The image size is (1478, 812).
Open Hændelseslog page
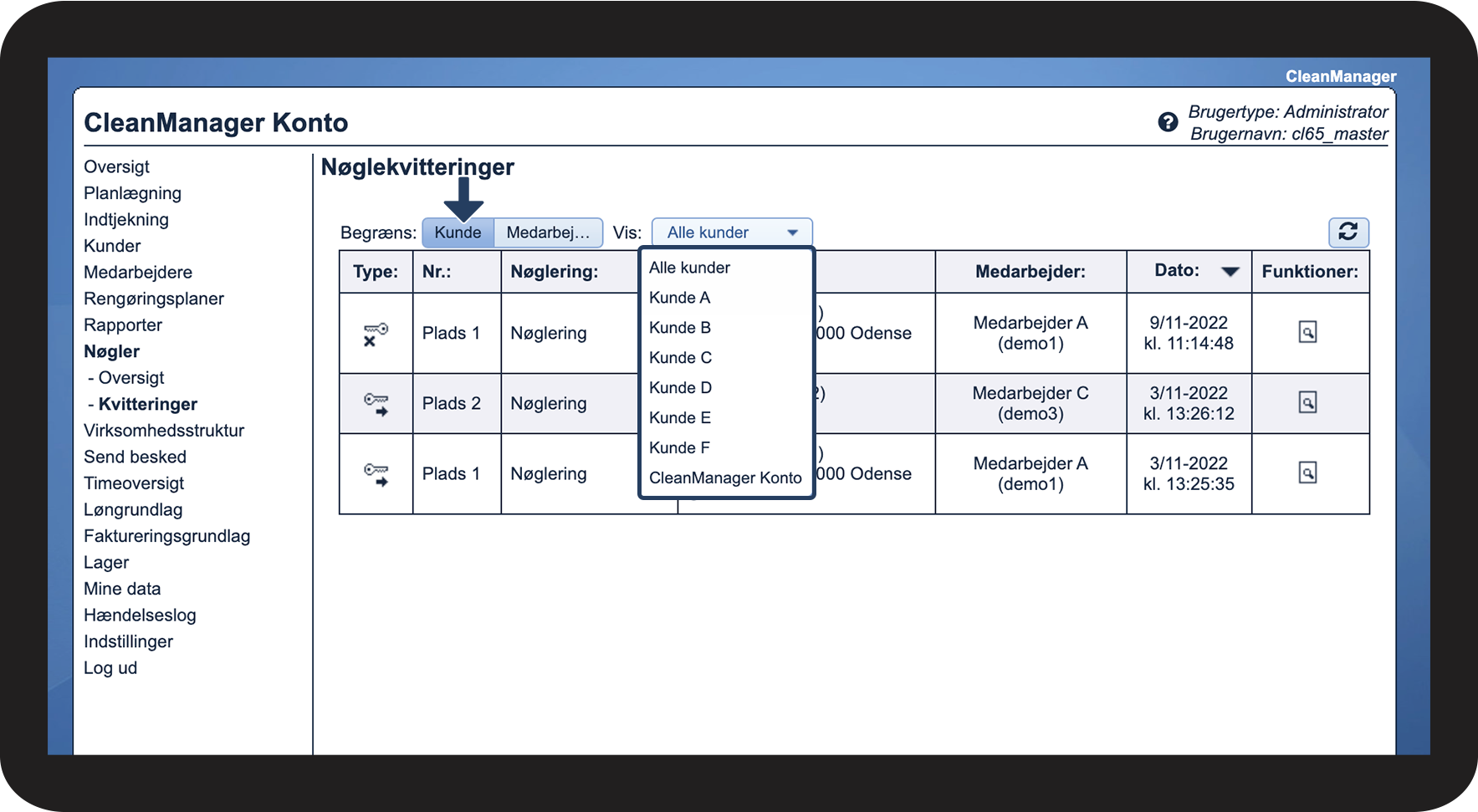[x=140, y=615]
